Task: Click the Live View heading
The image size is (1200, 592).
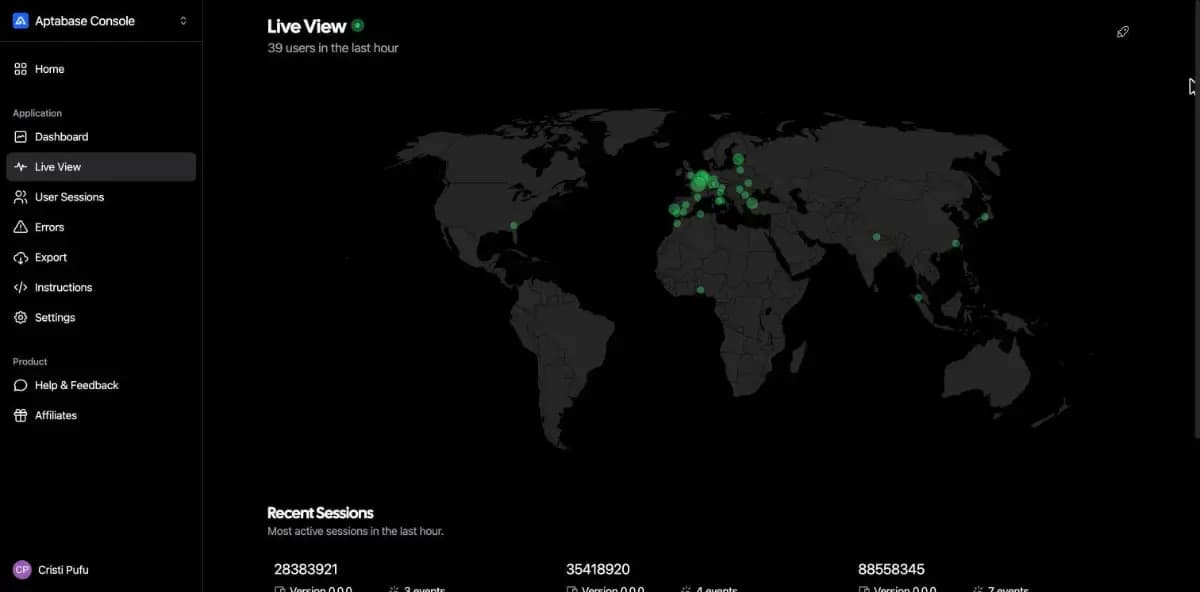Action: (306, 27)
